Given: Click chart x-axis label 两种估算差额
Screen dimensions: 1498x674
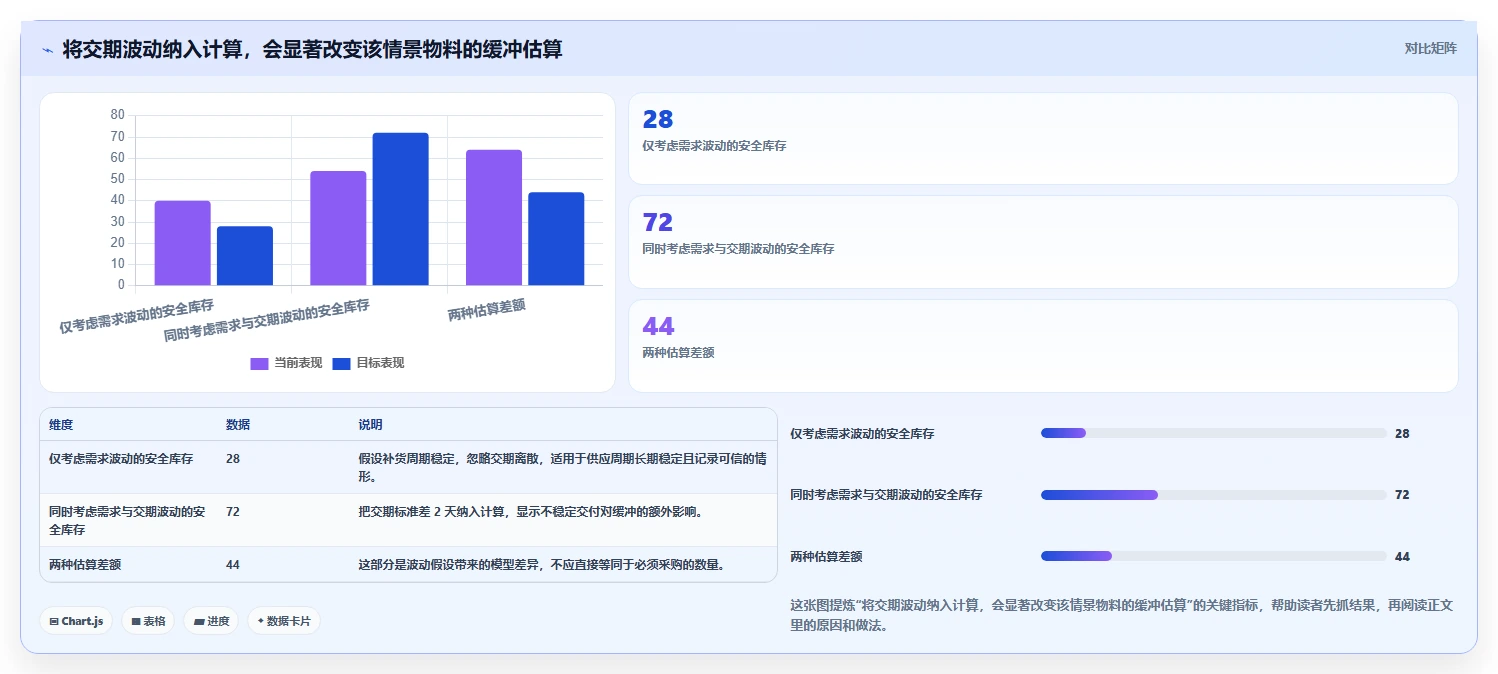Looking at the screenshot, I should tap(487, 310).
